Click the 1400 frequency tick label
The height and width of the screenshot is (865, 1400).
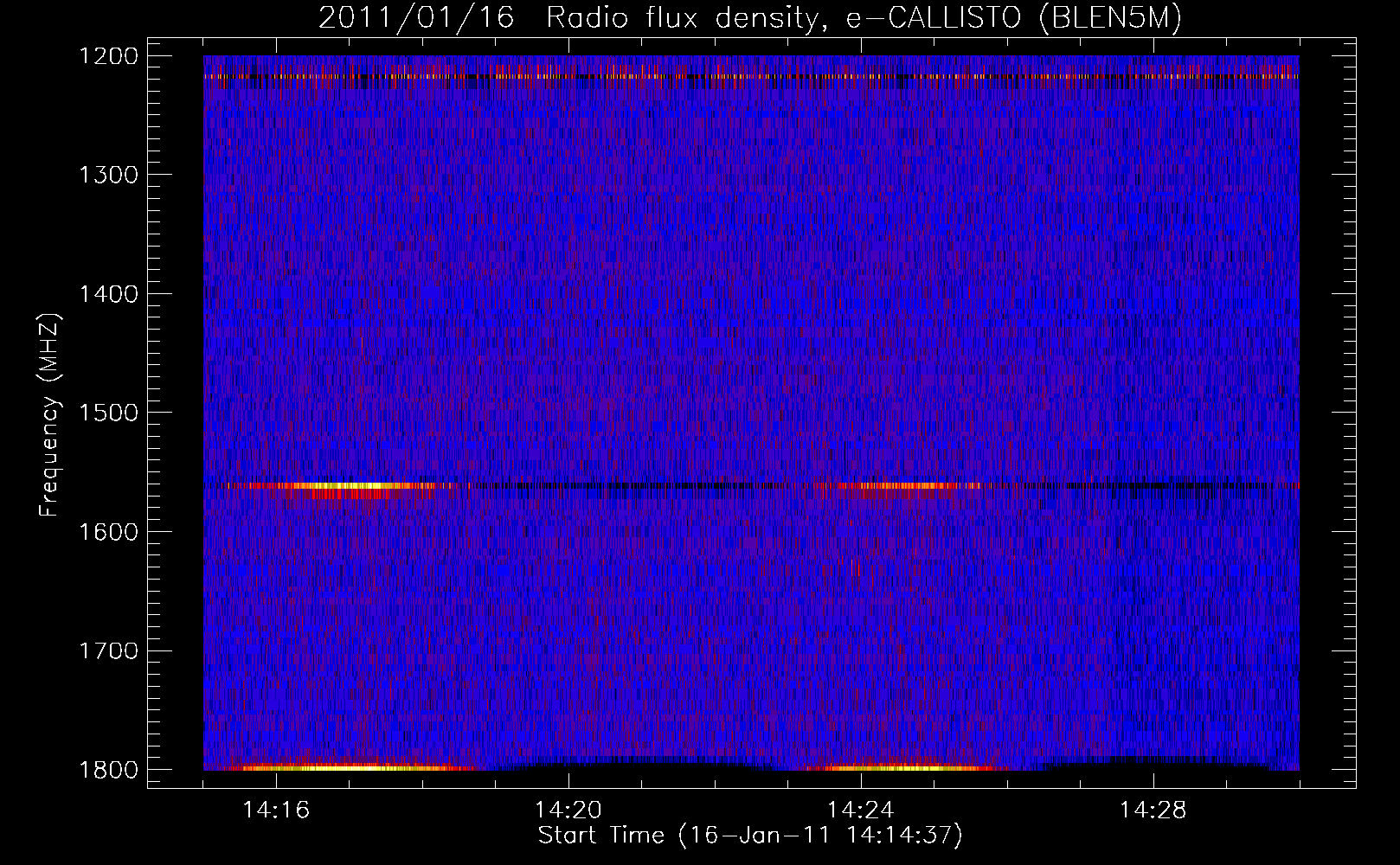[108, 294]
